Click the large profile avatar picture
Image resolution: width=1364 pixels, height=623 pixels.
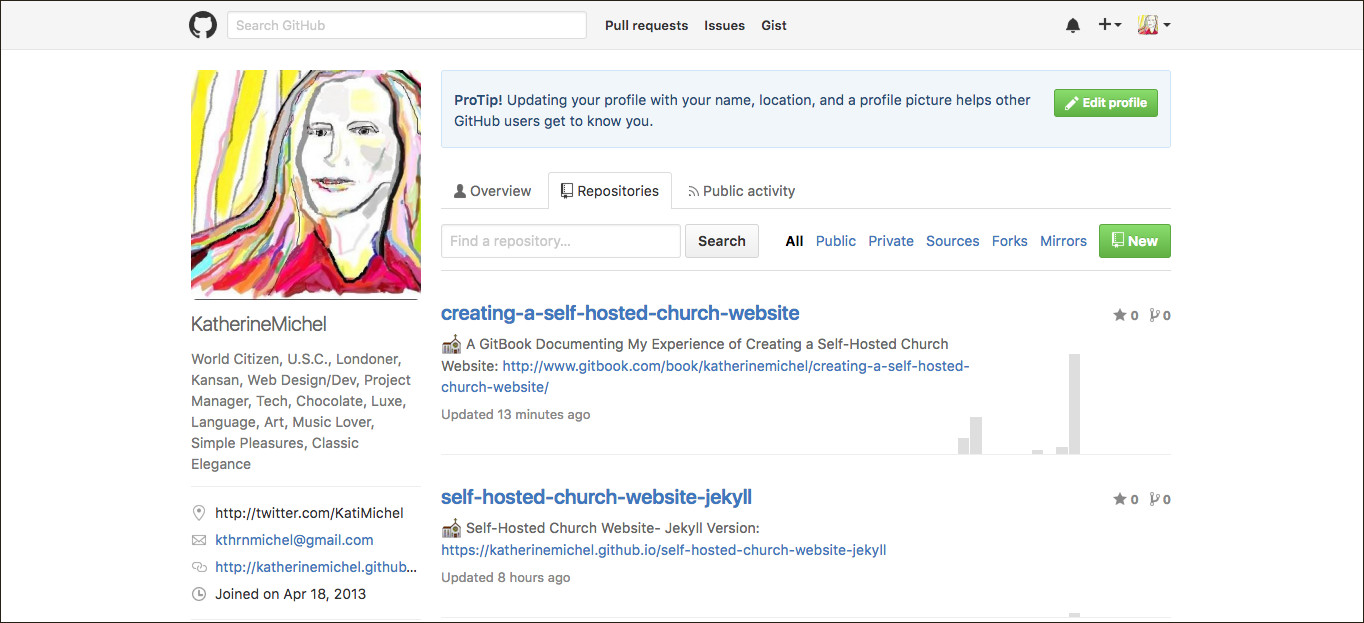(305, 184)
